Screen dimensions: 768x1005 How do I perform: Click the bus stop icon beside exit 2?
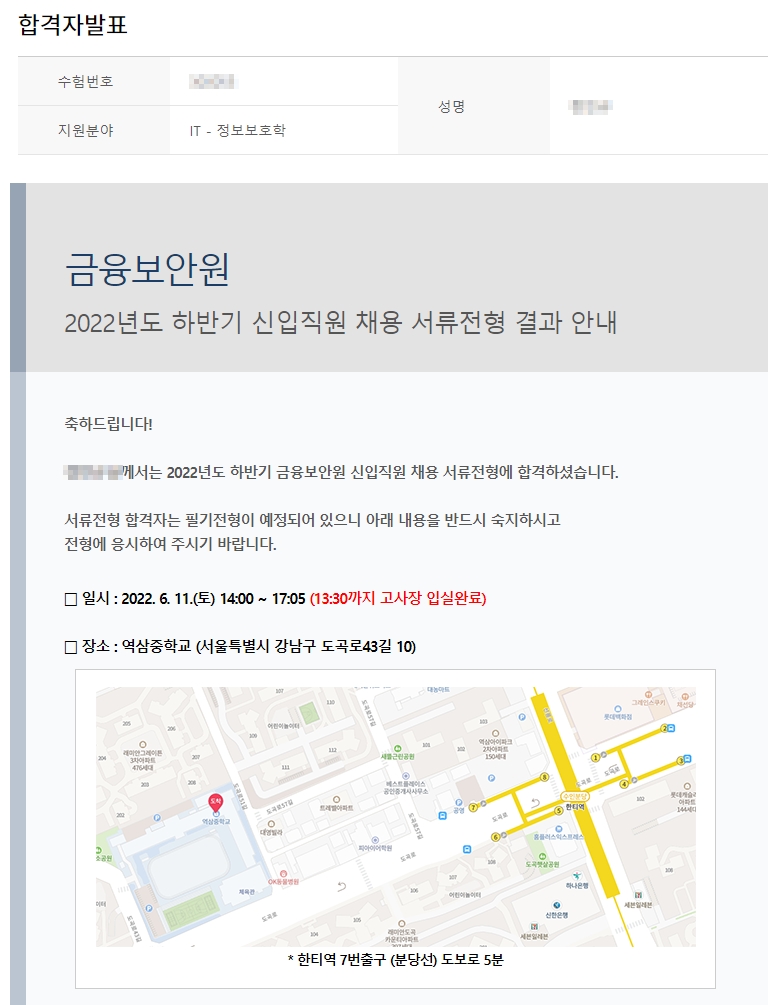pos(672,728)
